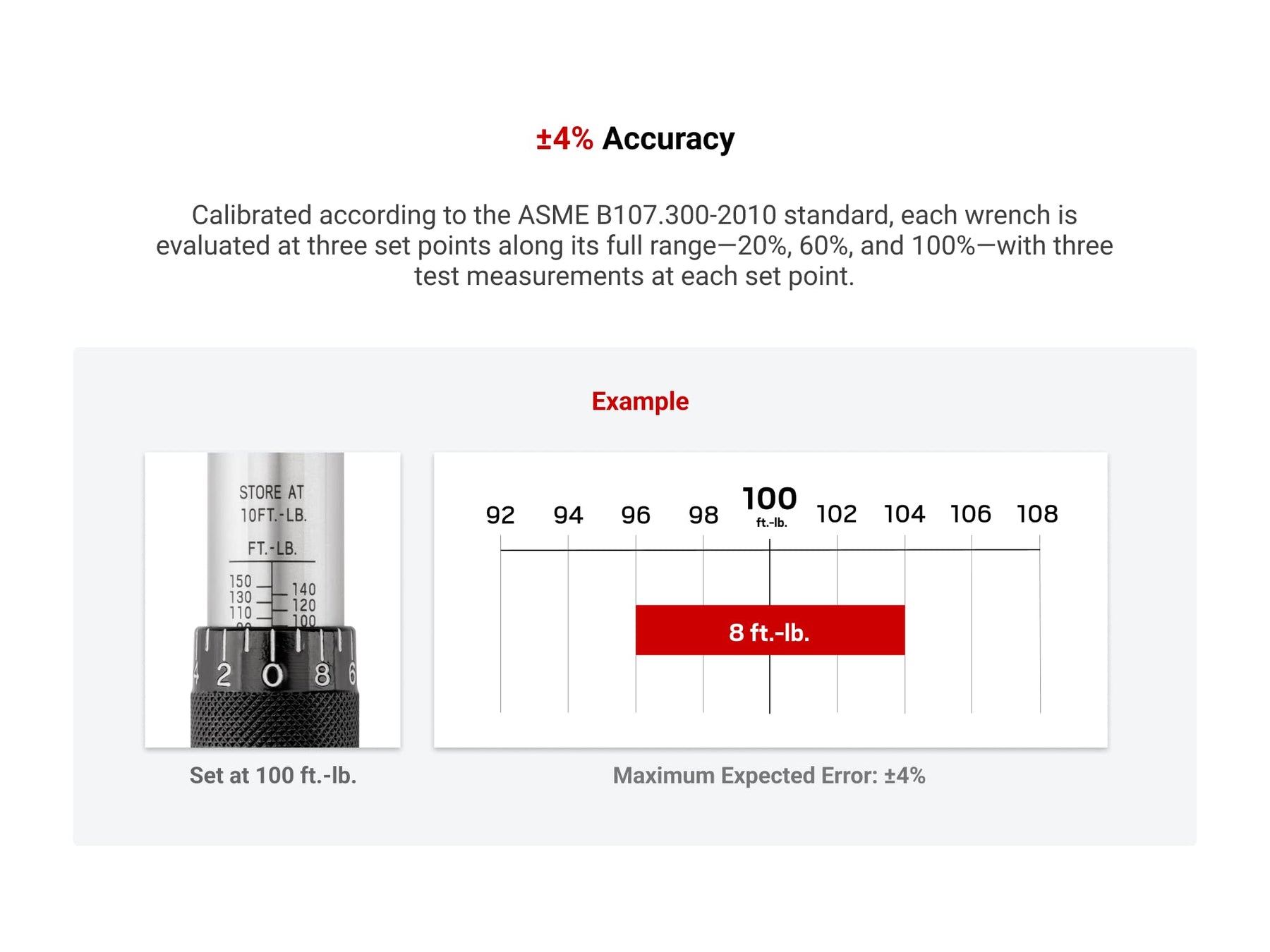Click the "±4% Accuracy" heading
This screenshot has height=952, width=1270.
[635, 139]
